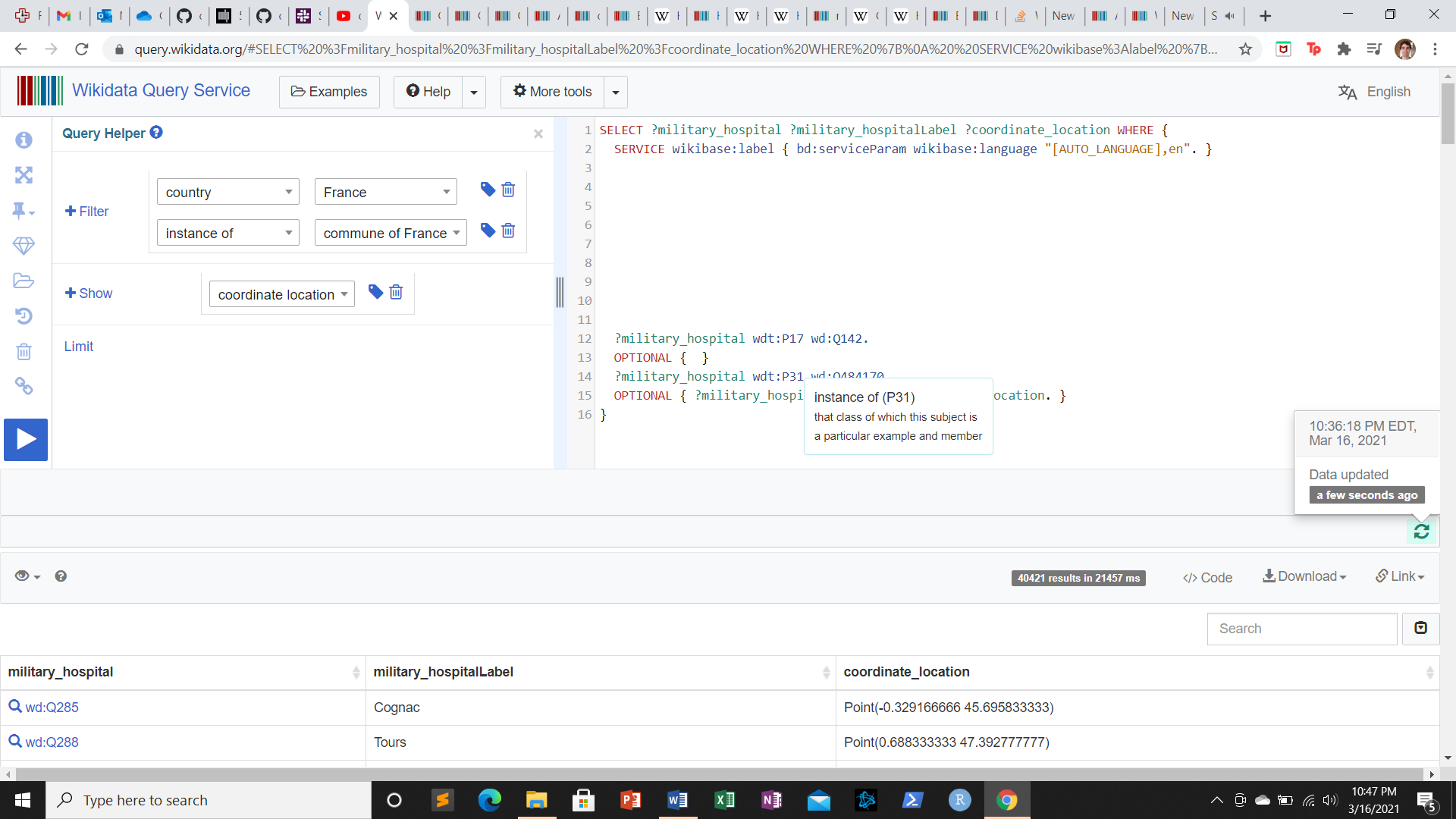Run the query with the play button
This screenshot has width=1456, height=819.
[x=26, y=439]
